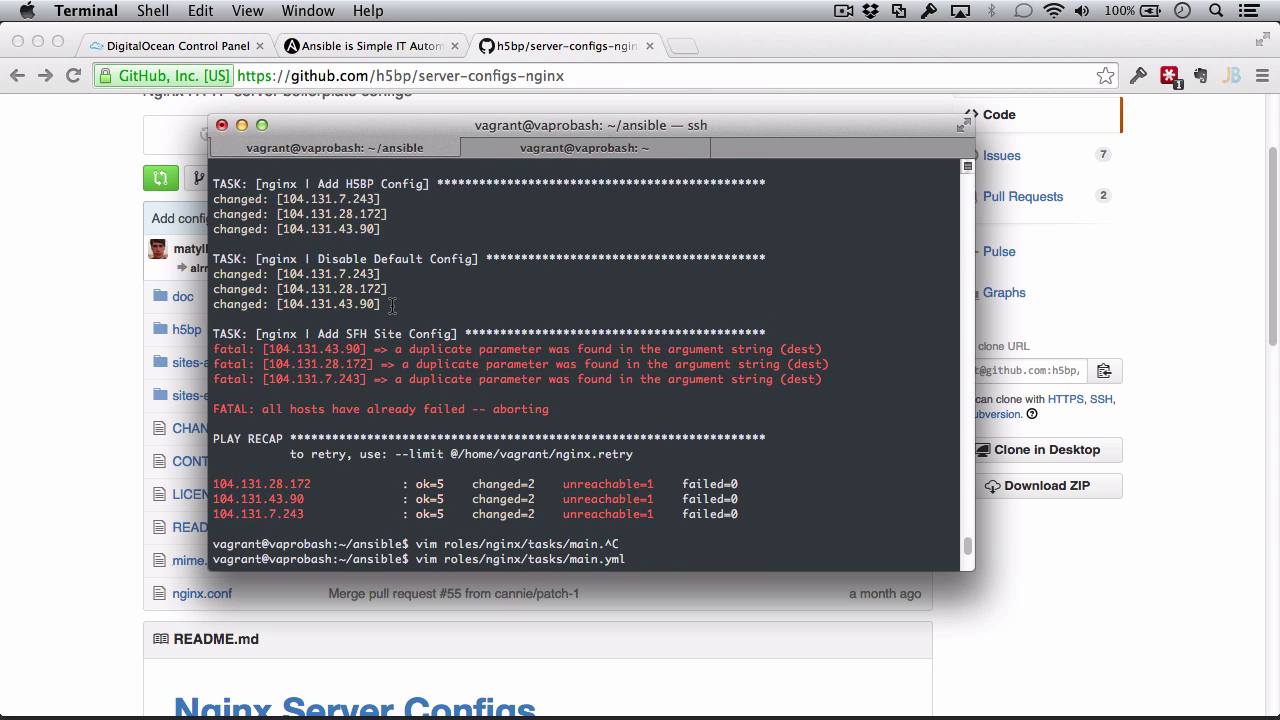The image size is (1280, 720).
Task: Go back in browser history
Action: [17, 76]
